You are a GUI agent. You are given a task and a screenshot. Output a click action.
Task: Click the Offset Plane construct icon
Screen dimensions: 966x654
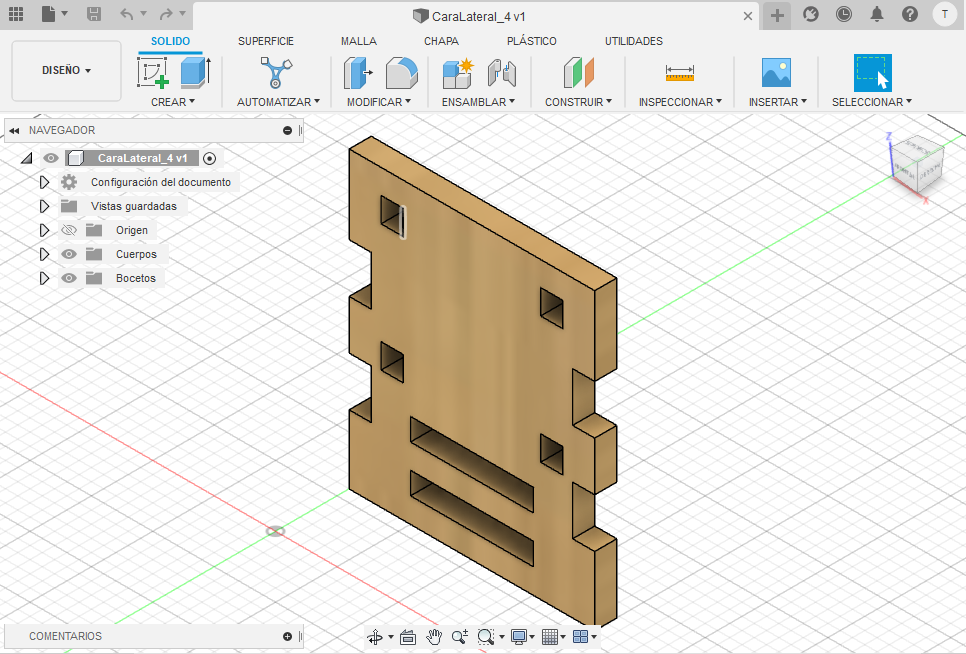(578, 73)
